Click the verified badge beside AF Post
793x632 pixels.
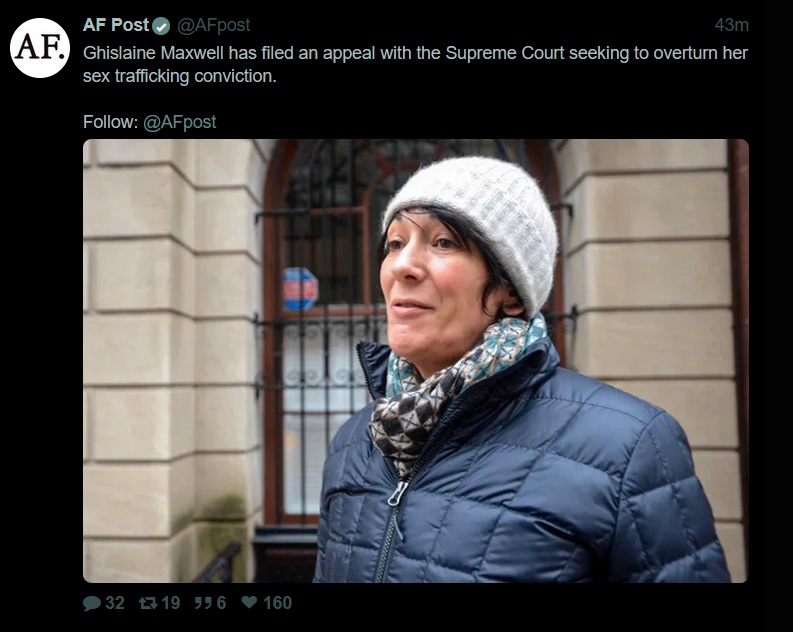(162, 25)
